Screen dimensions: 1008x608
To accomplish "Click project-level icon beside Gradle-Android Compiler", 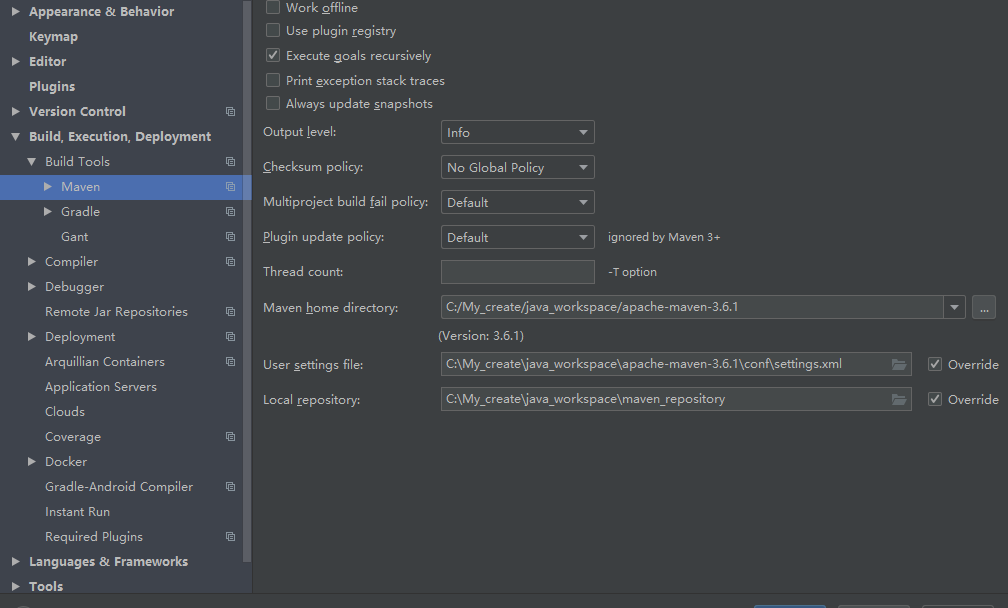I will click(x=230, y=487).
